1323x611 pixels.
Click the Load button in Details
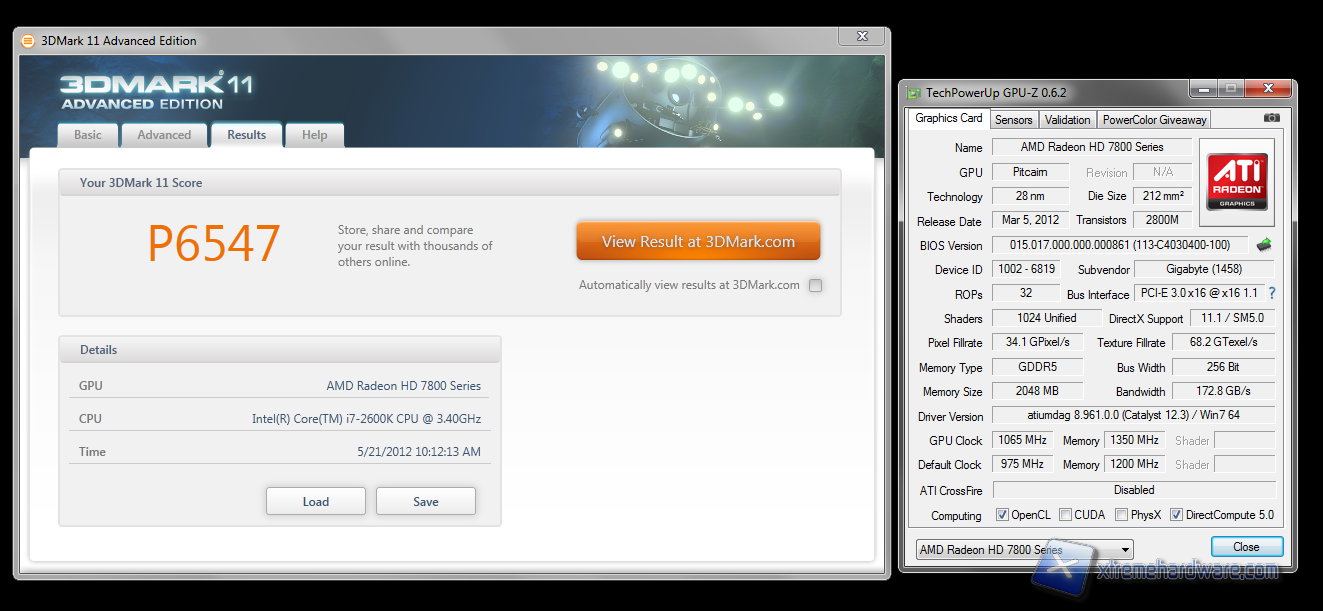316,502
